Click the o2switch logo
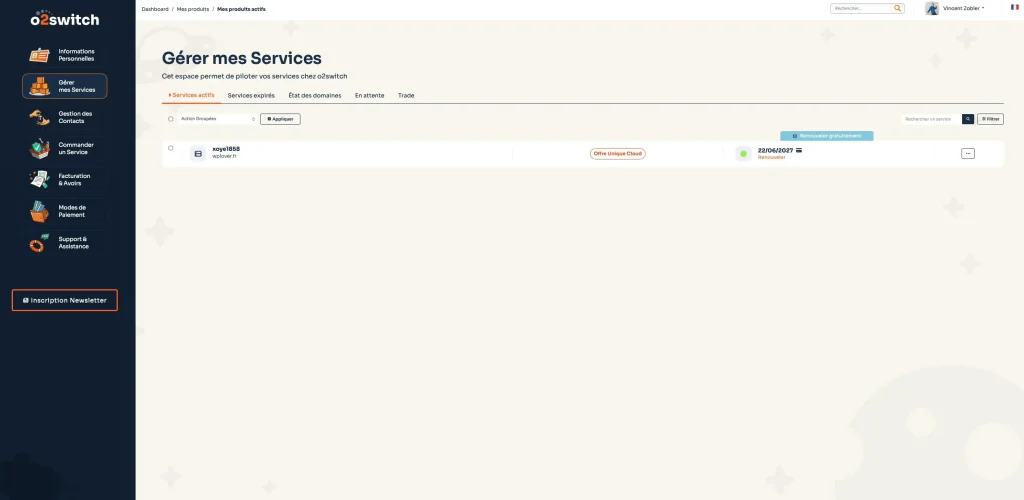Viewport: 1024px width, 500px height. 65,18
